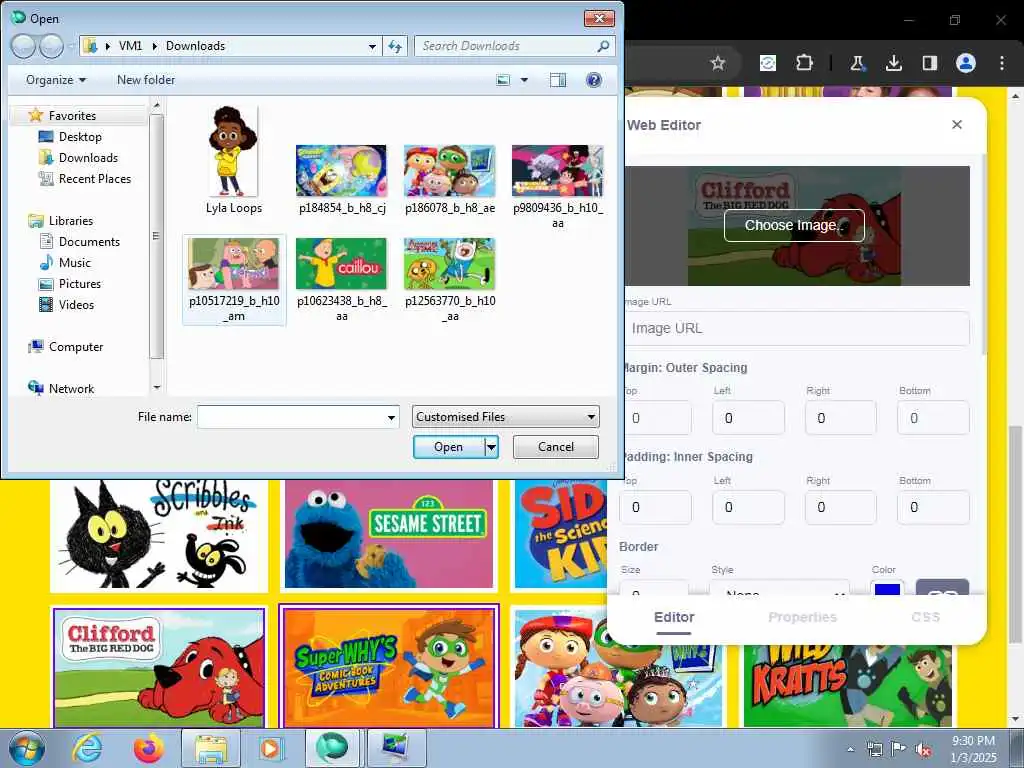The image size is (1024, 768).
Task: Open the Action Center flag icon in tray
Action: point(899,749)
